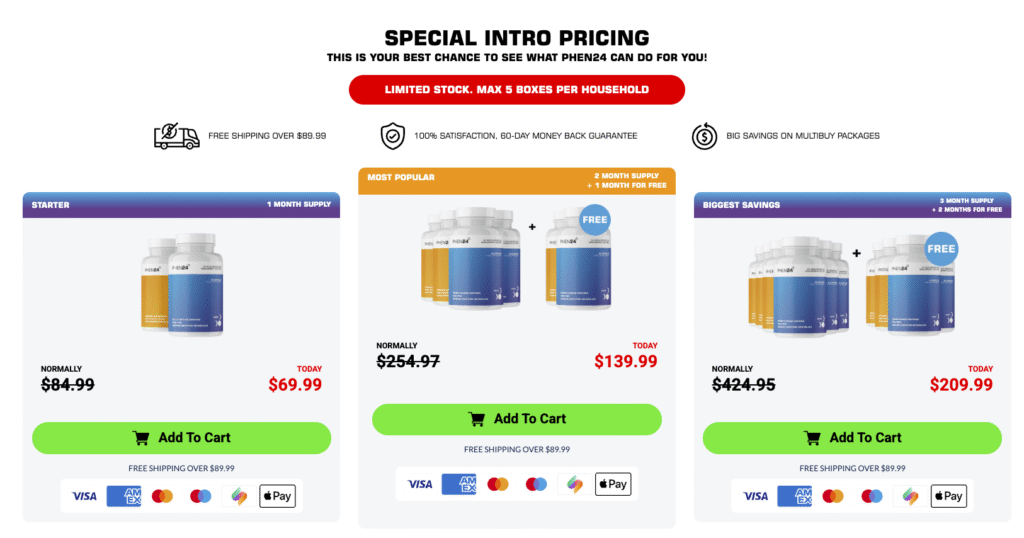Choose Apple Pay in the Most Popular card
1024x538 pixels.
click(x=612, y=484)
